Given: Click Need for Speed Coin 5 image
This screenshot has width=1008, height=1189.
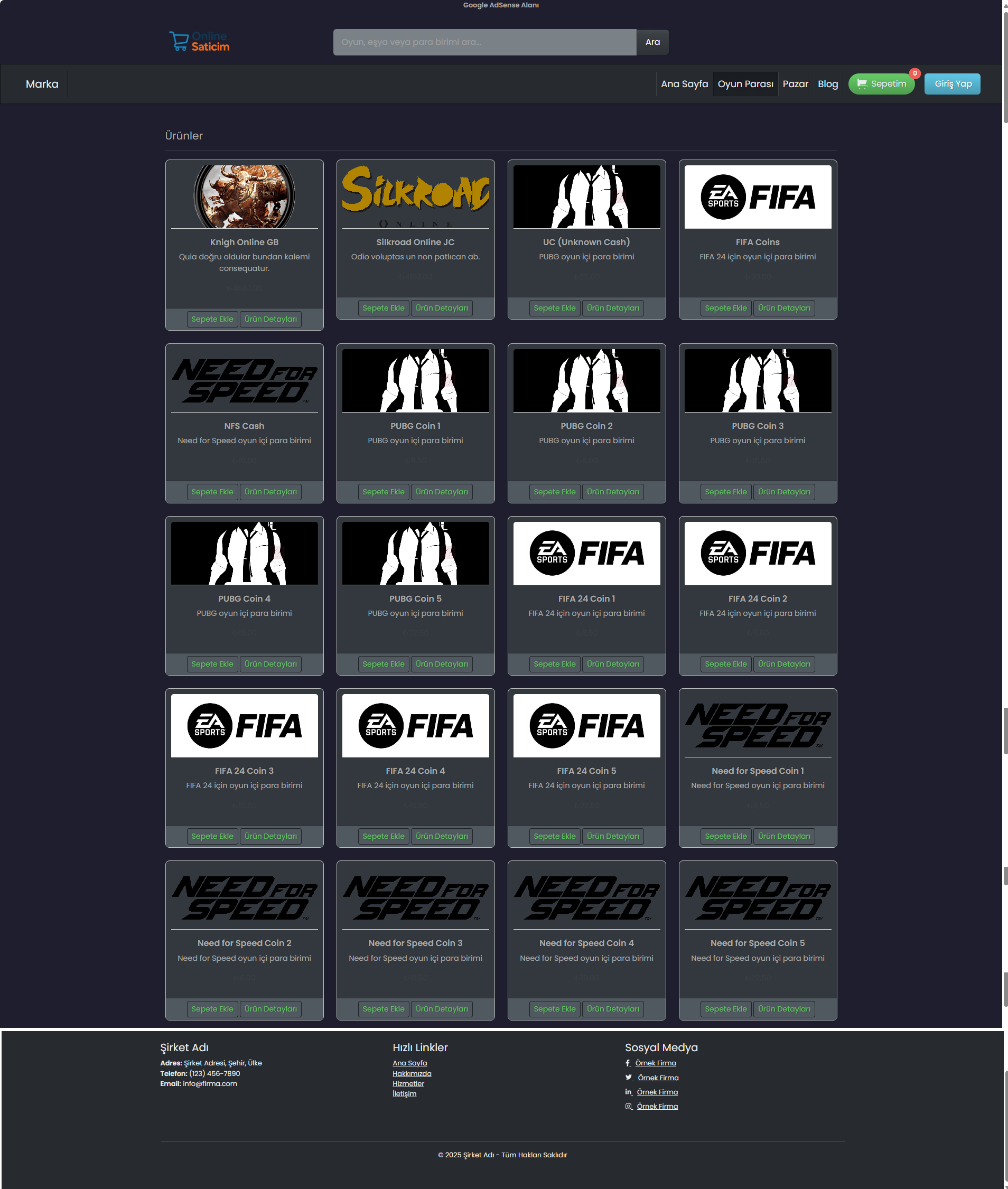Looking at the screenshot, I should (758, 898).
